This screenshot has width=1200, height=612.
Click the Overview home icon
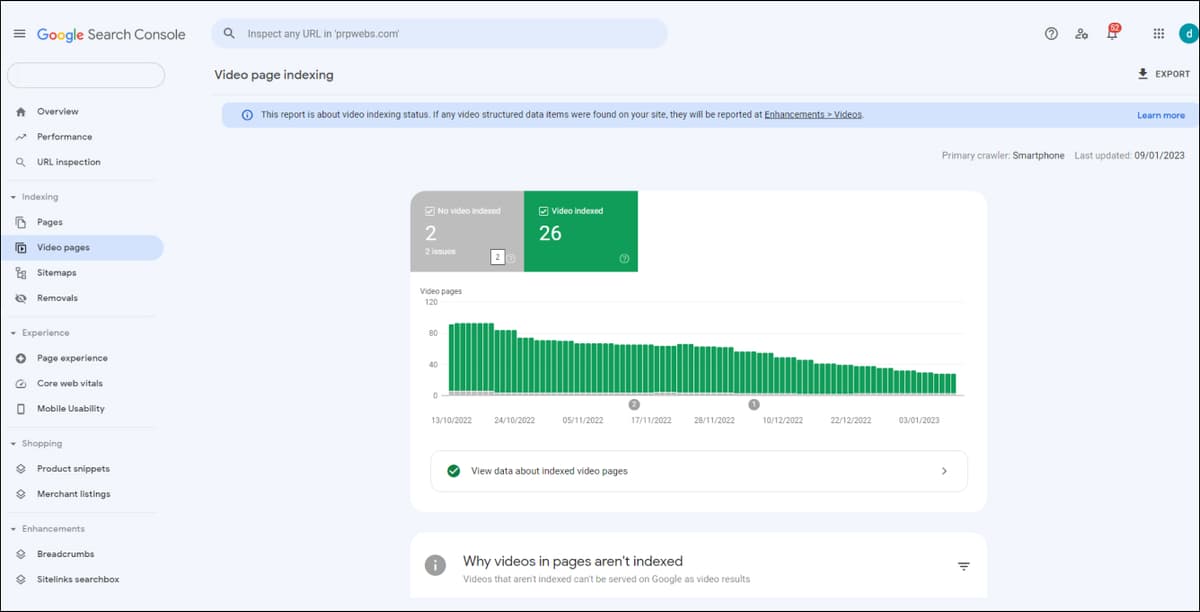tap(21, 111)
